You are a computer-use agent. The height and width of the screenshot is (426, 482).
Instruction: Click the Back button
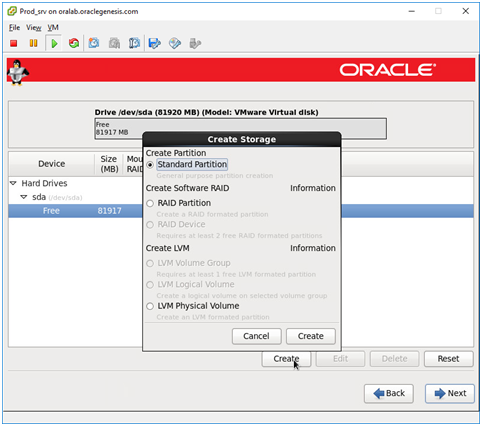click(x=389, y=394)
